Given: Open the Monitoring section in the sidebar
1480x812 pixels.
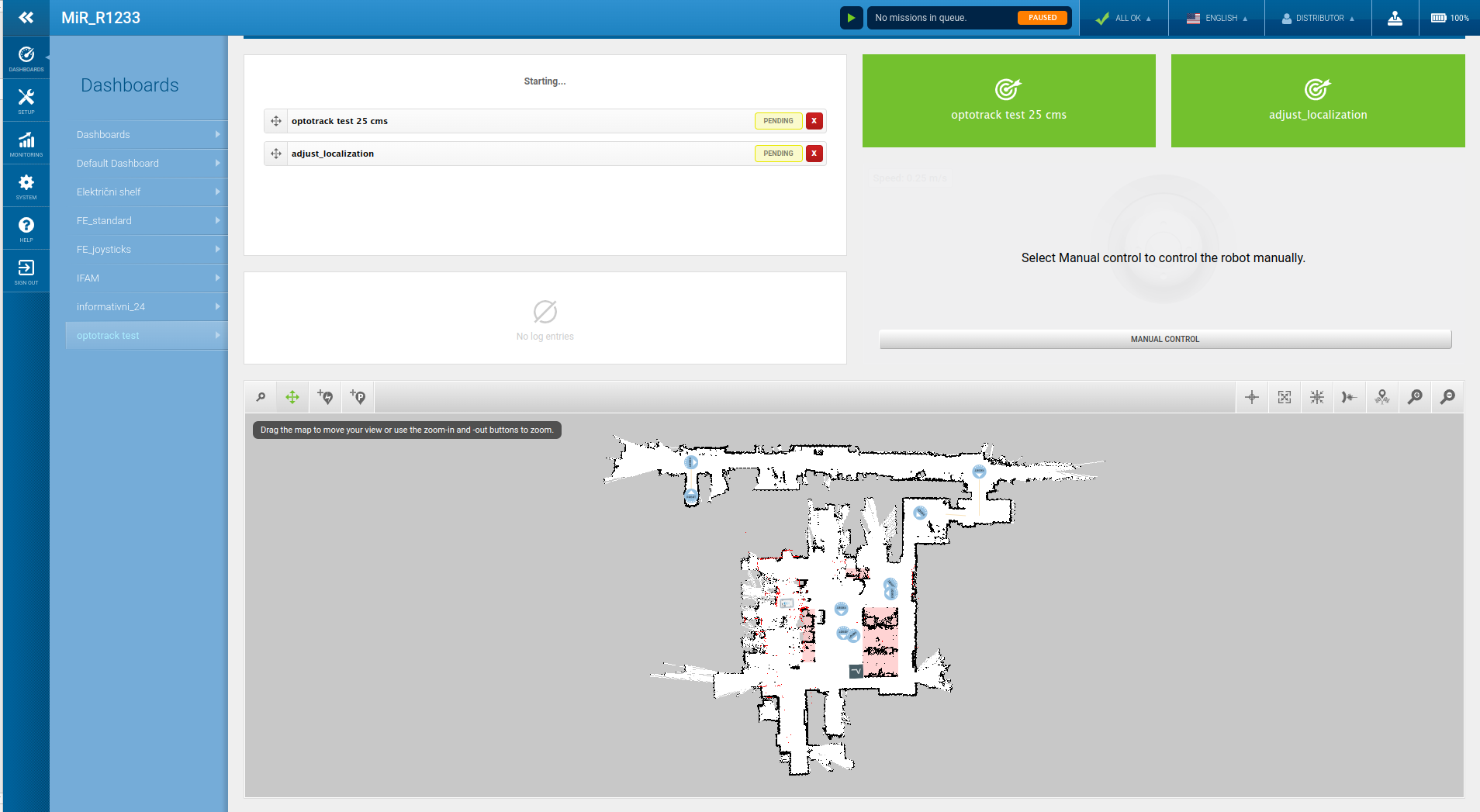Looking at the screenshot, I should (x=26, y=143).
